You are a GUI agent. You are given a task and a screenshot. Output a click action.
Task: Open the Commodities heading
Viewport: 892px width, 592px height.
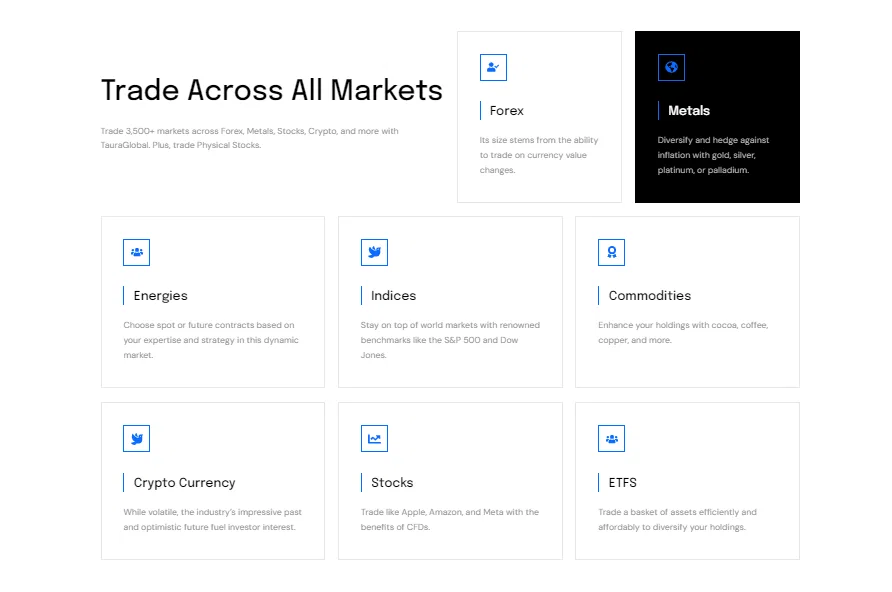point(650,296)
